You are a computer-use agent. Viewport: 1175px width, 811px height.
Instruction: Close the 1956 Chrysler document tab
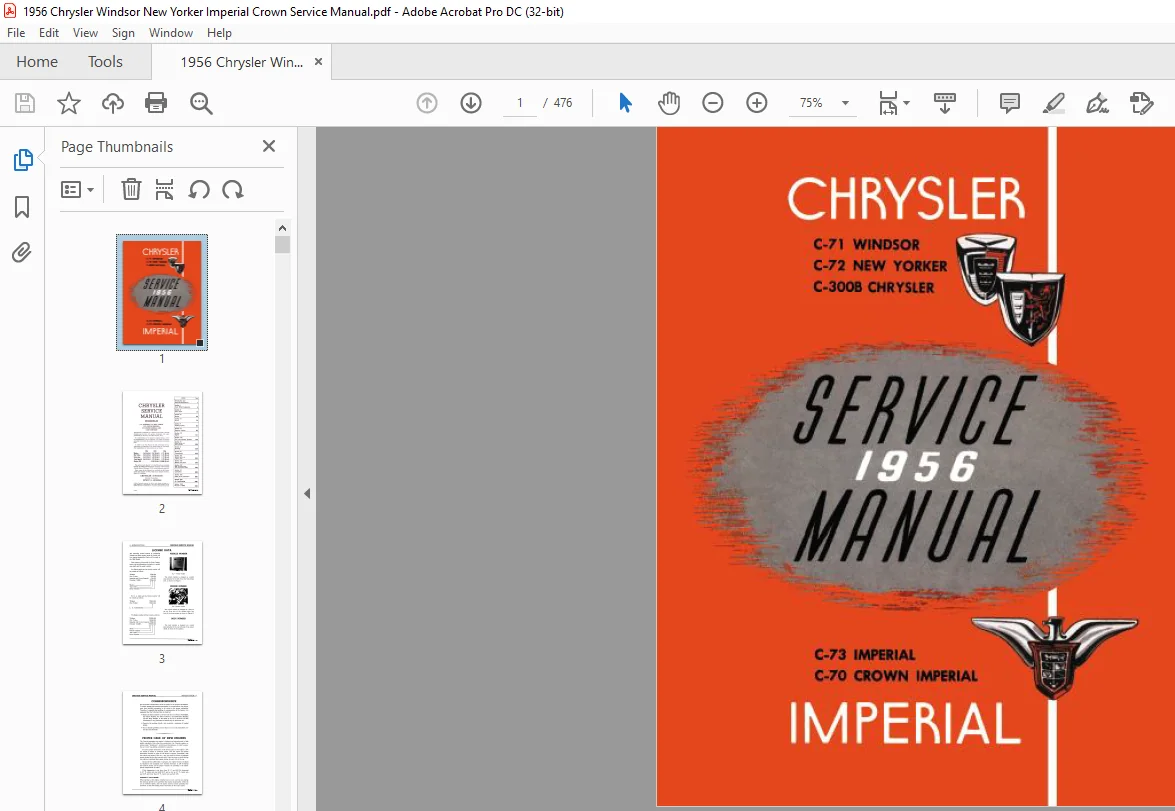coord(318,61)
